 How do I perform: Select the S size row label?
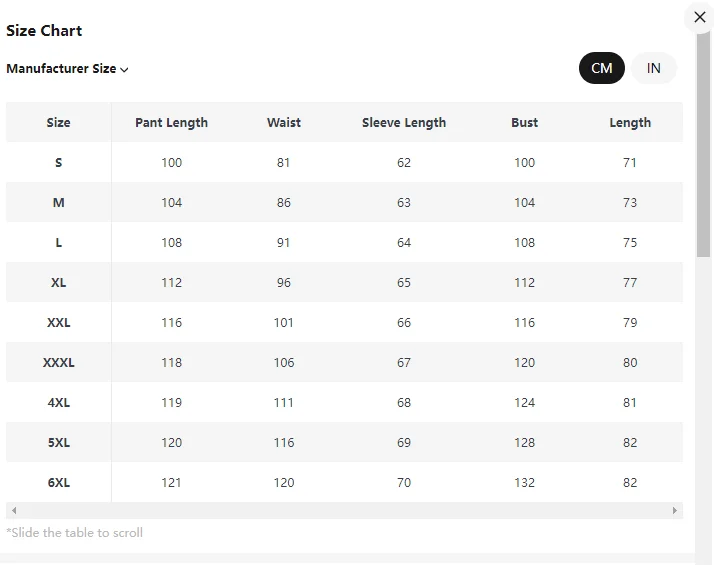point(58,162)
